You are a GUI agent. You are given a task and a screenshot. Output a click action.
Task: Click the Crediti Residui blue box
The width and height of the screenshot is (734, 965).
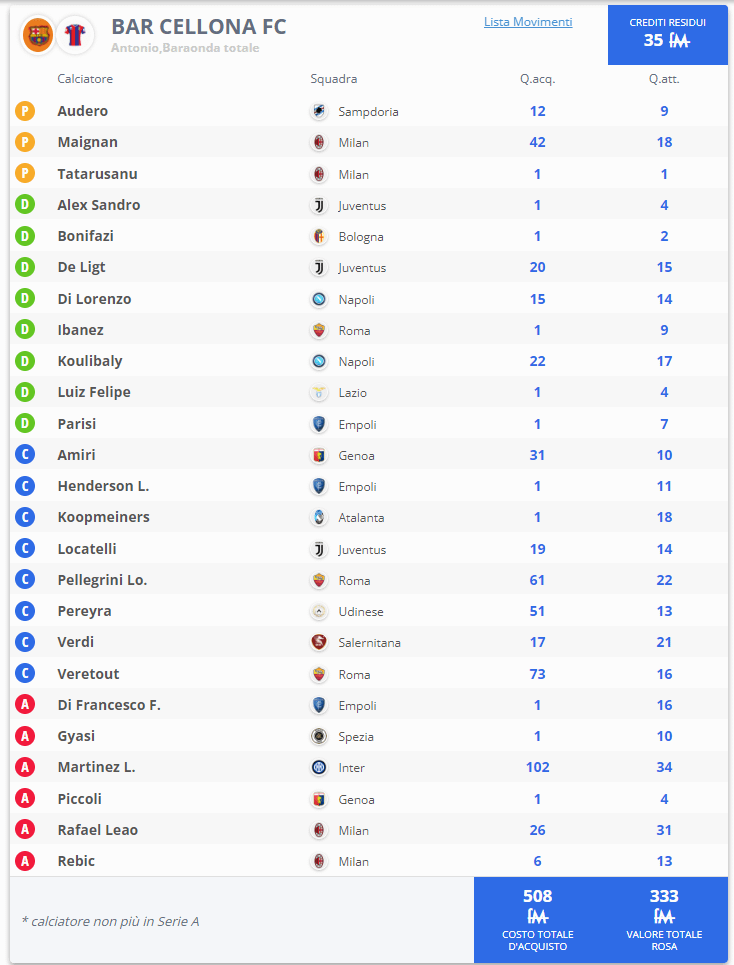coord(668,34)
